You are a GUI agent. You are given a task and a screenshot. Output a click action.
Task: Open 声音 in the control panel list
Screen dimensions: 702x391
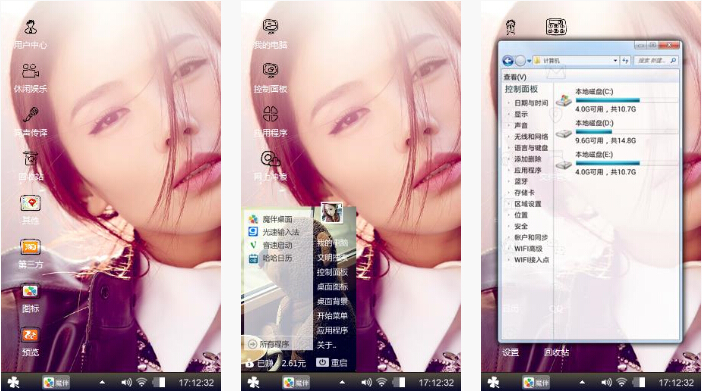pyautogui.click(x=521, y=125)
